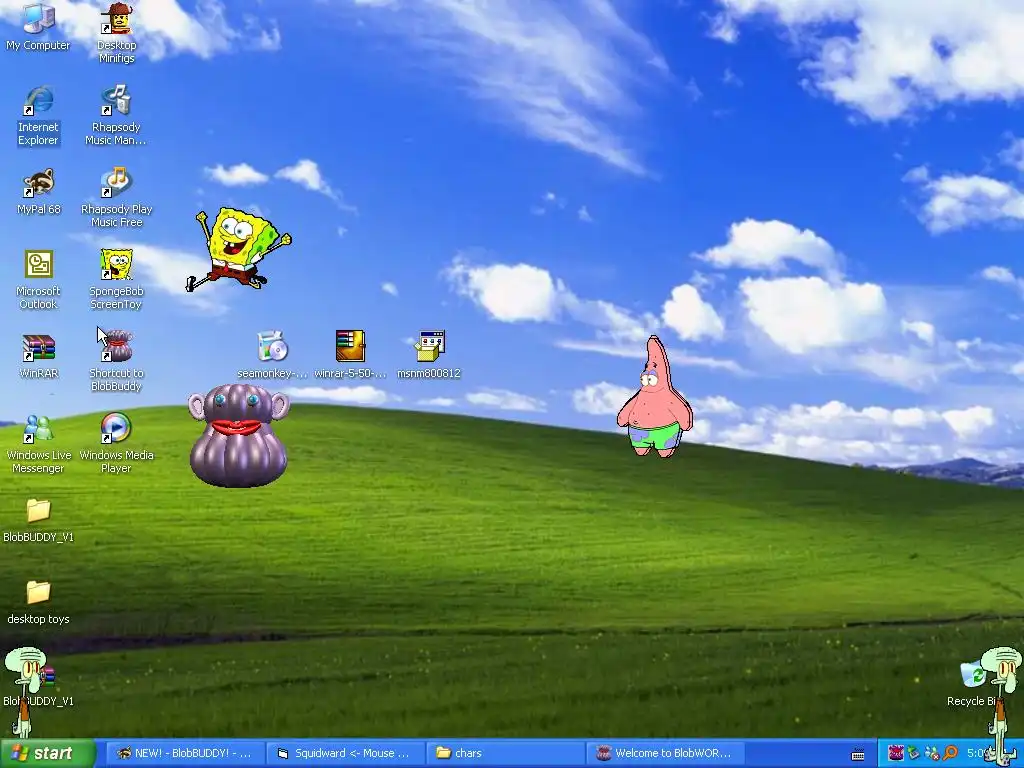Switch to Welcome to BlobWOR... taskbar window

(x=665, y=753)
